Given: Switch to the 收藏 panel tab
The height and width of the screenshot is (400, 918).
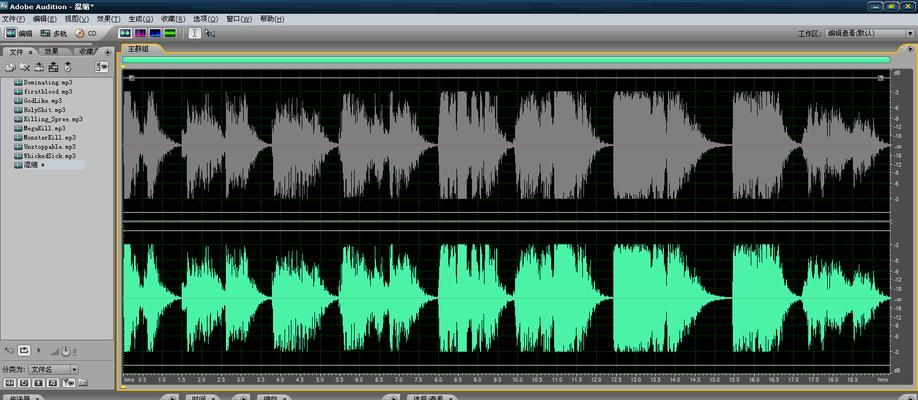Looking at the screenshot, I should click(x=87, y=52).
